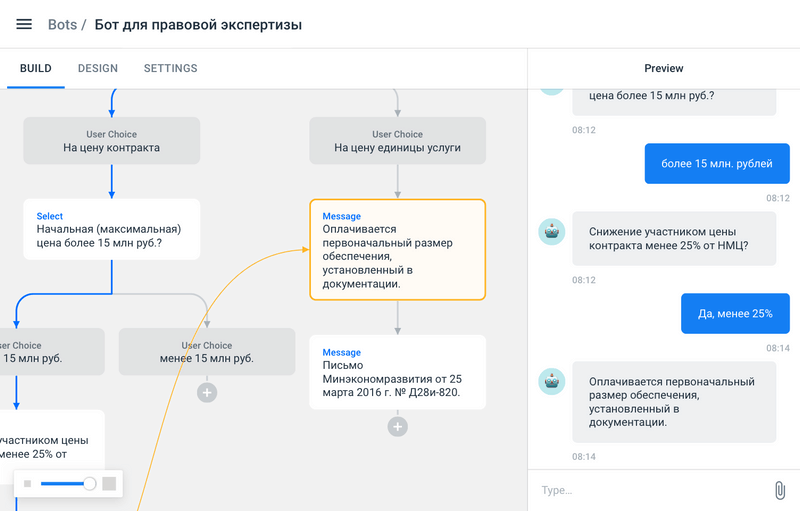Switch to the BUILD tab

click(36, 69)
